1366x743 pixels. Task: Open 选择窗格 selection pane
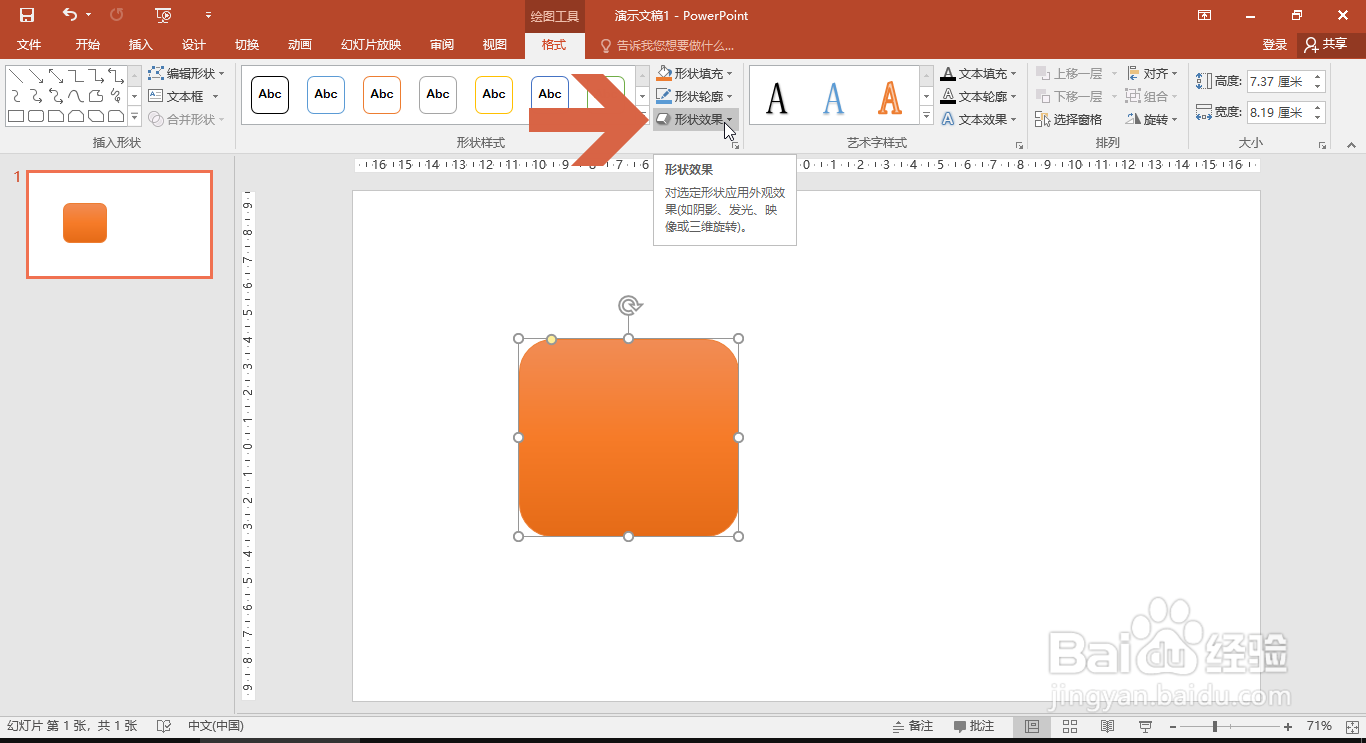point(1069,119)
